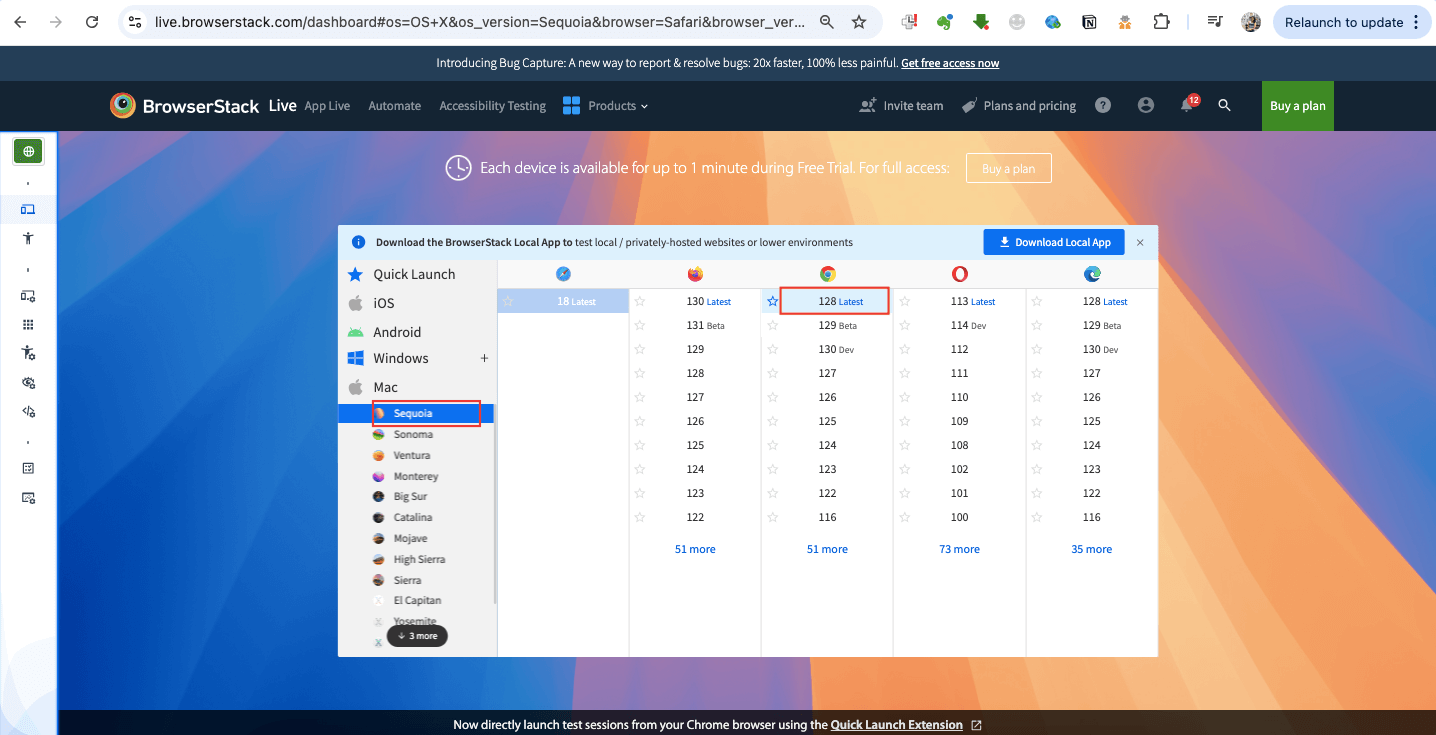Expand 35 more Edge versions
Image resolution: width=1436 pixels, height=735 pixels.
click(1092, 549)
